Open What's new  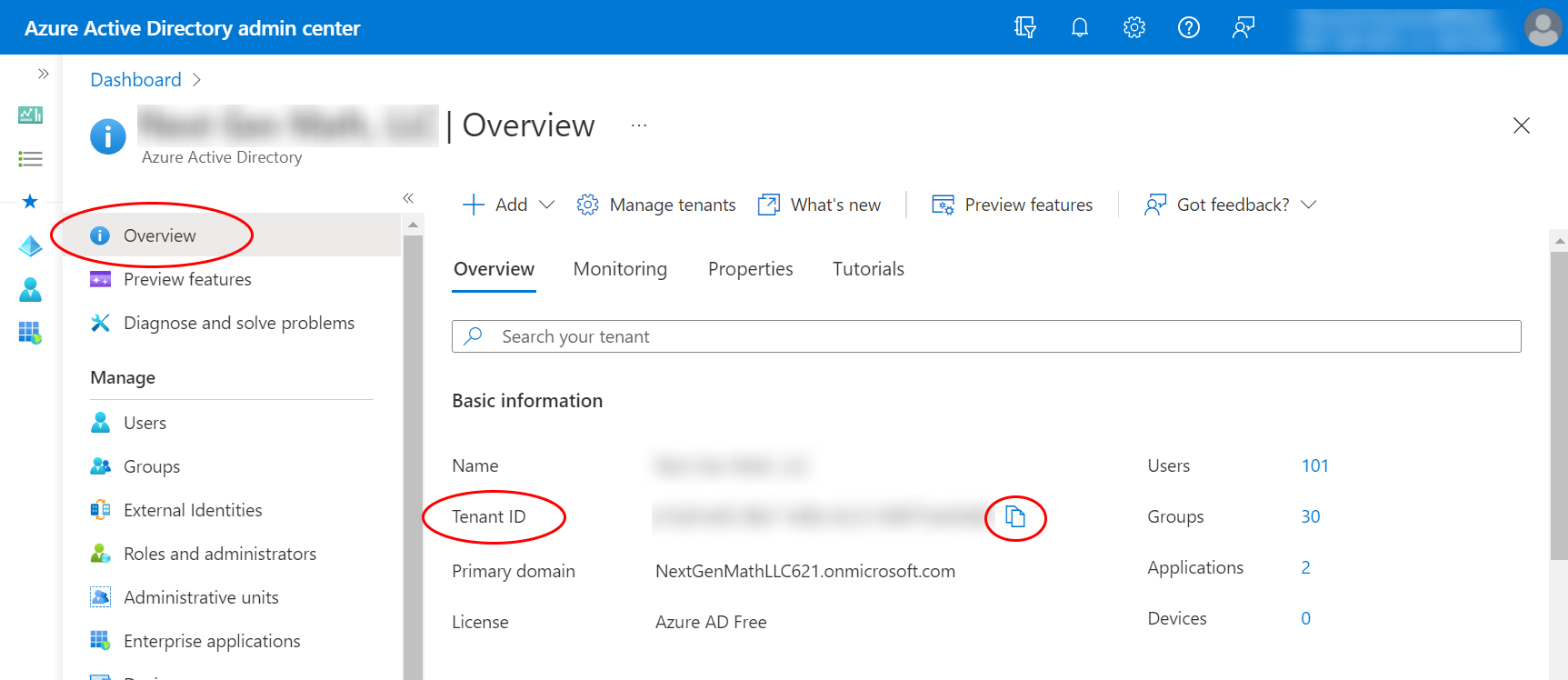(819, 205)
